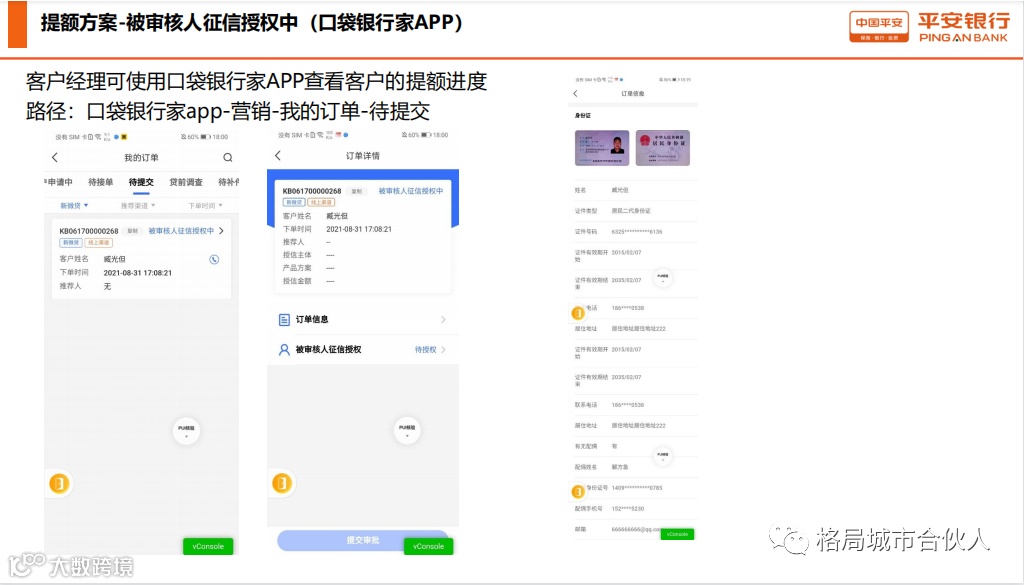Click order number KB061700000268 in 订单详情

pos(312,191)
